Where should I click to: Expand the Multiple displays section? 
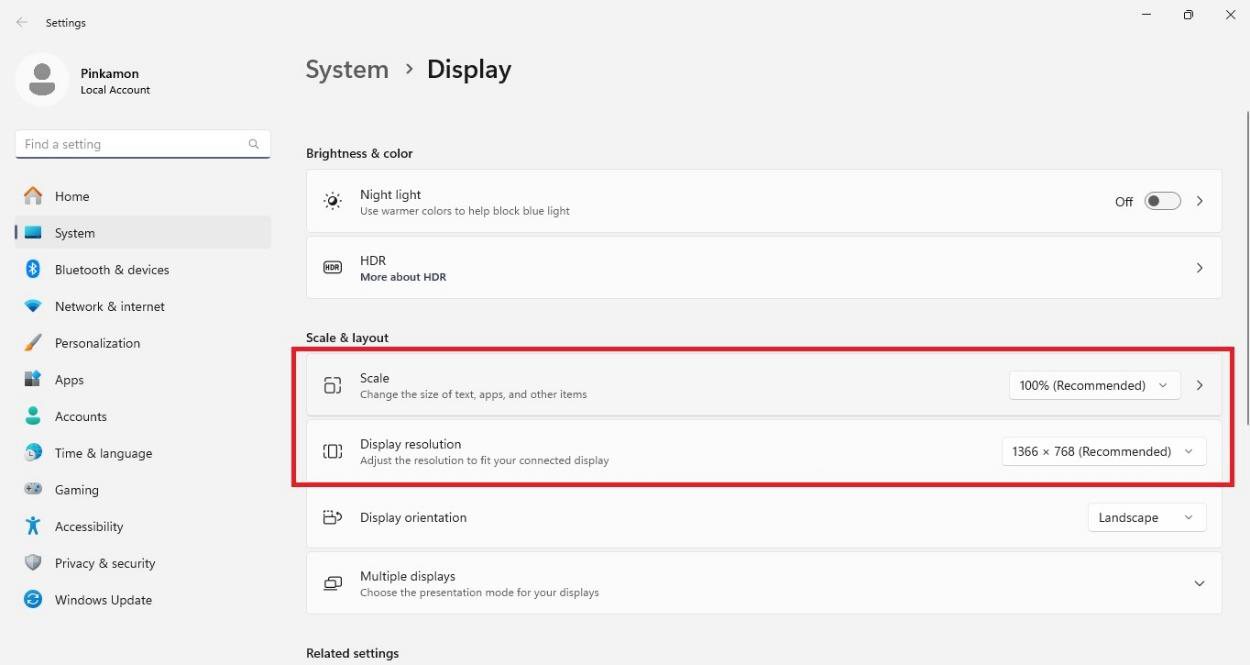pyautogui.click(x=1199, y=583)
